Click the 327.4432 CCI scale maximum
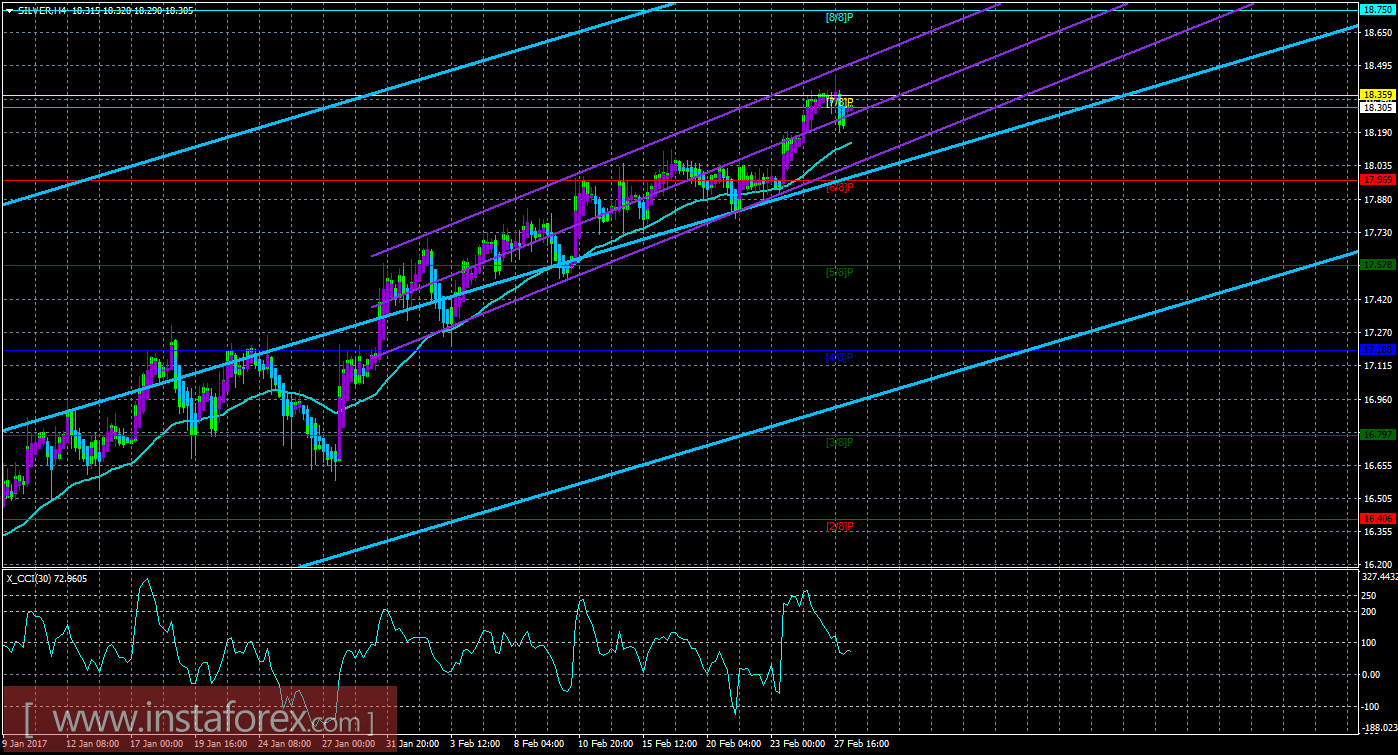Viewport: 1398px width, 755px height. coord(1379,577)
